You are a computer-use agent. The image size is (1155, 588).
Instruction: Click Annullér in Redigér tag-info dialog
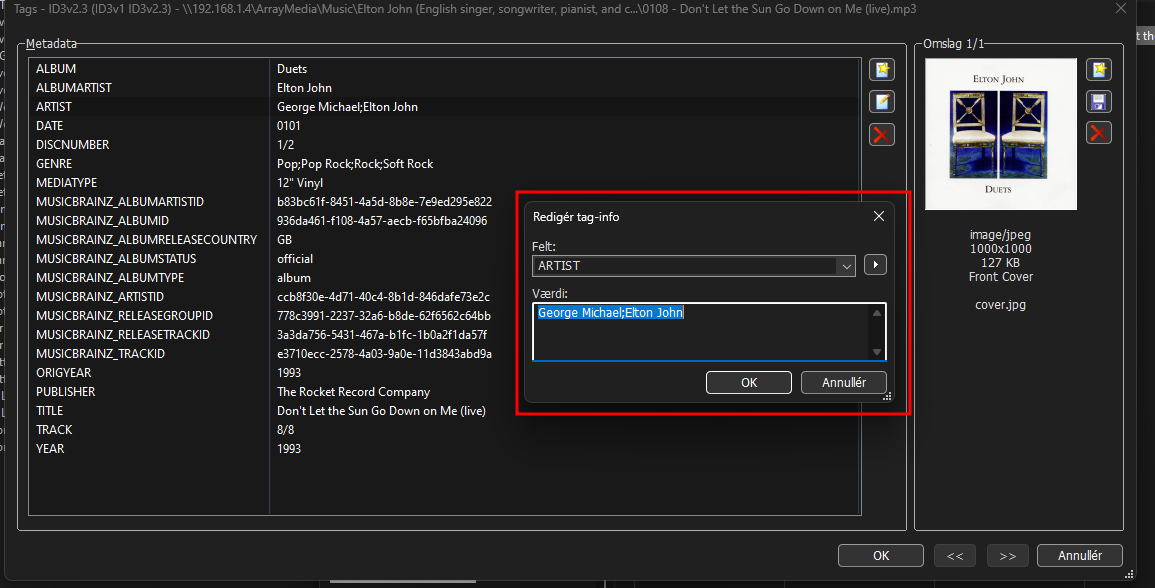click(x=843, y=382)
